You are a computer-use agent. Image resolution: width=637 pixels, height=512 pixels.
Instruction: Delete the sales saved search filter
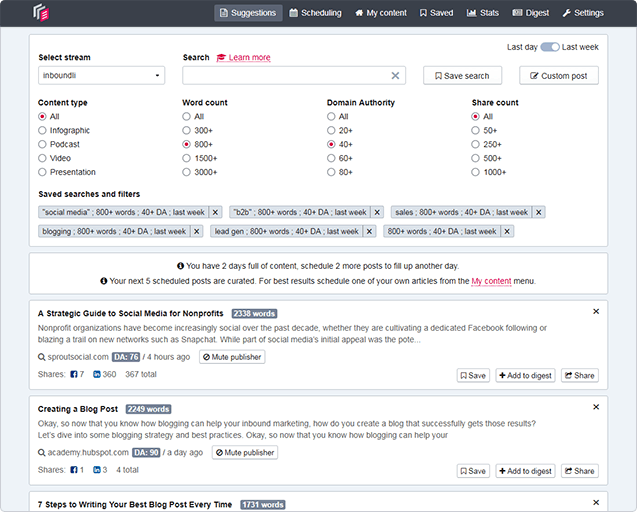click(x=538, y=212)
